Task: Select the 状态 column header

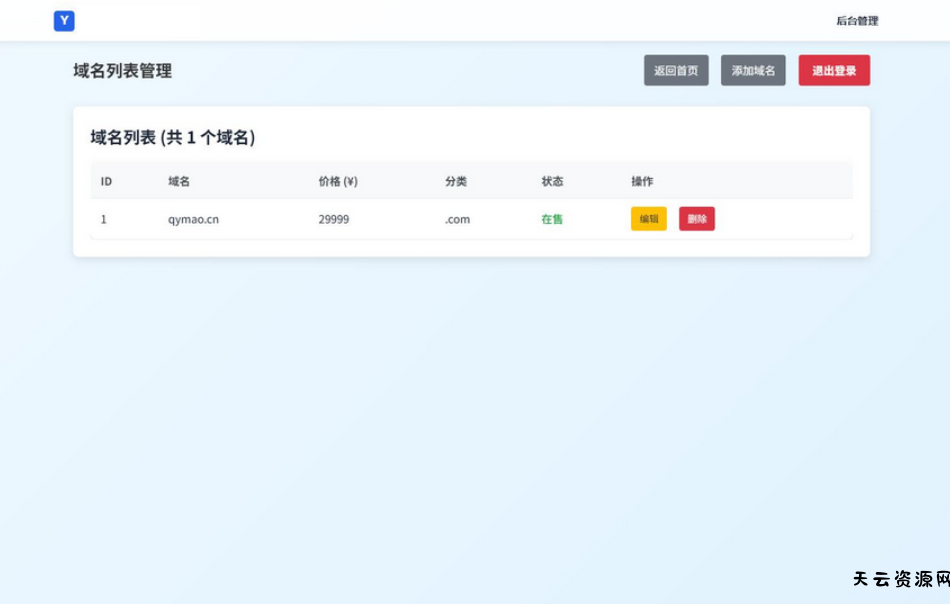Action: click(552, 182)
